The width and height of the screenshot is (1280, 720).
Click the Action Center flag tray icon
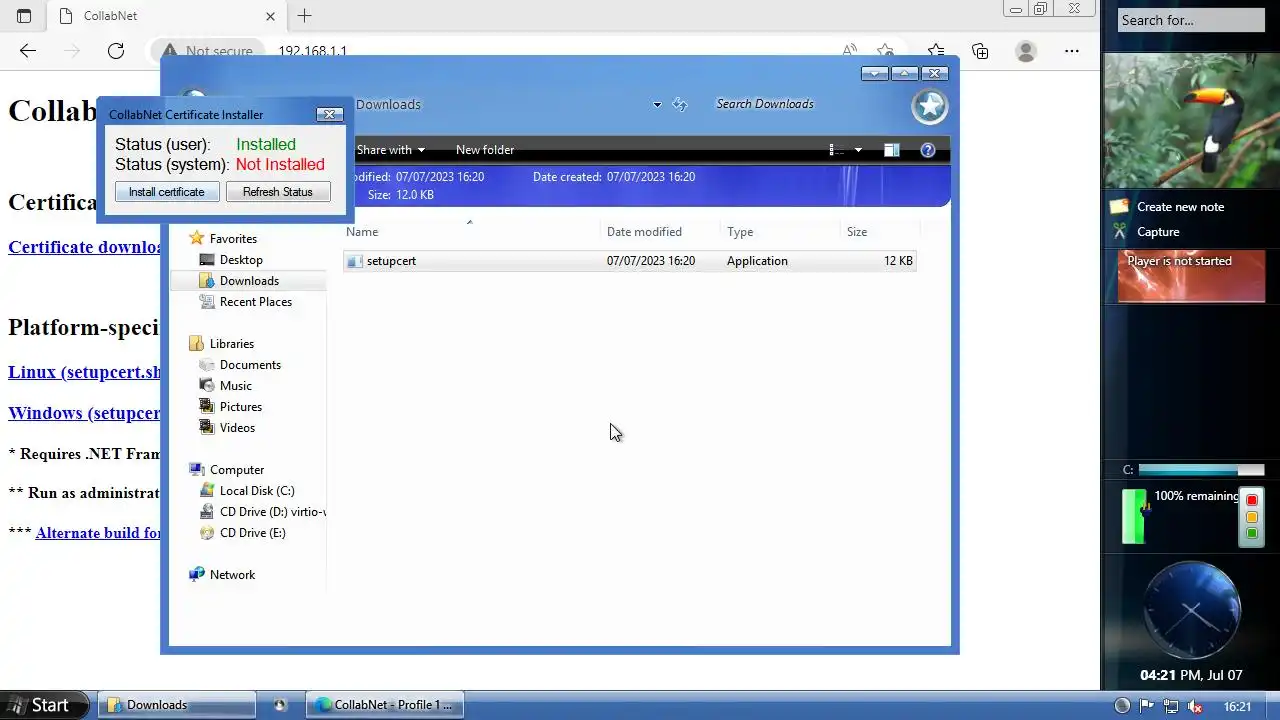1147,706
